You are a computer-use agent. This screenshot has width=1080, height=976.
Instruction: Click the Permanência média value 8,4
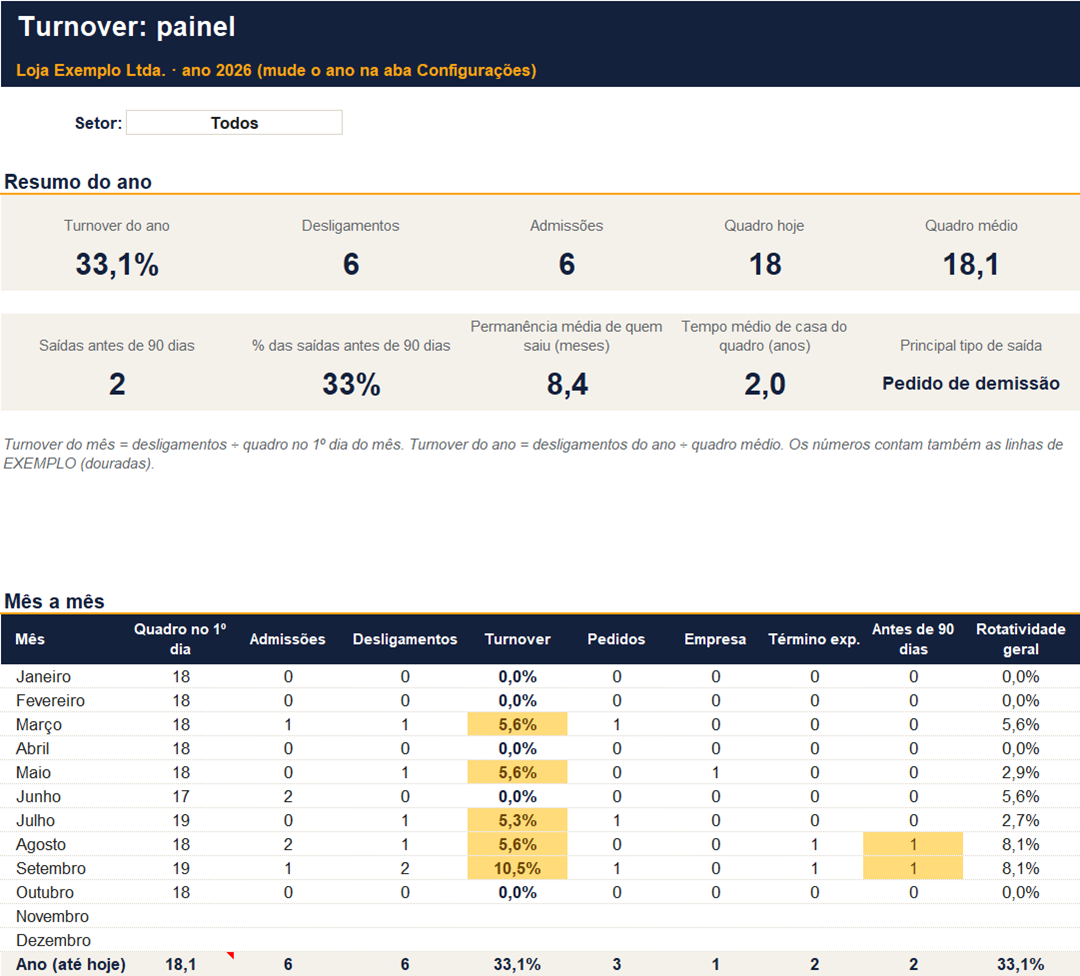tap(567, 384)
